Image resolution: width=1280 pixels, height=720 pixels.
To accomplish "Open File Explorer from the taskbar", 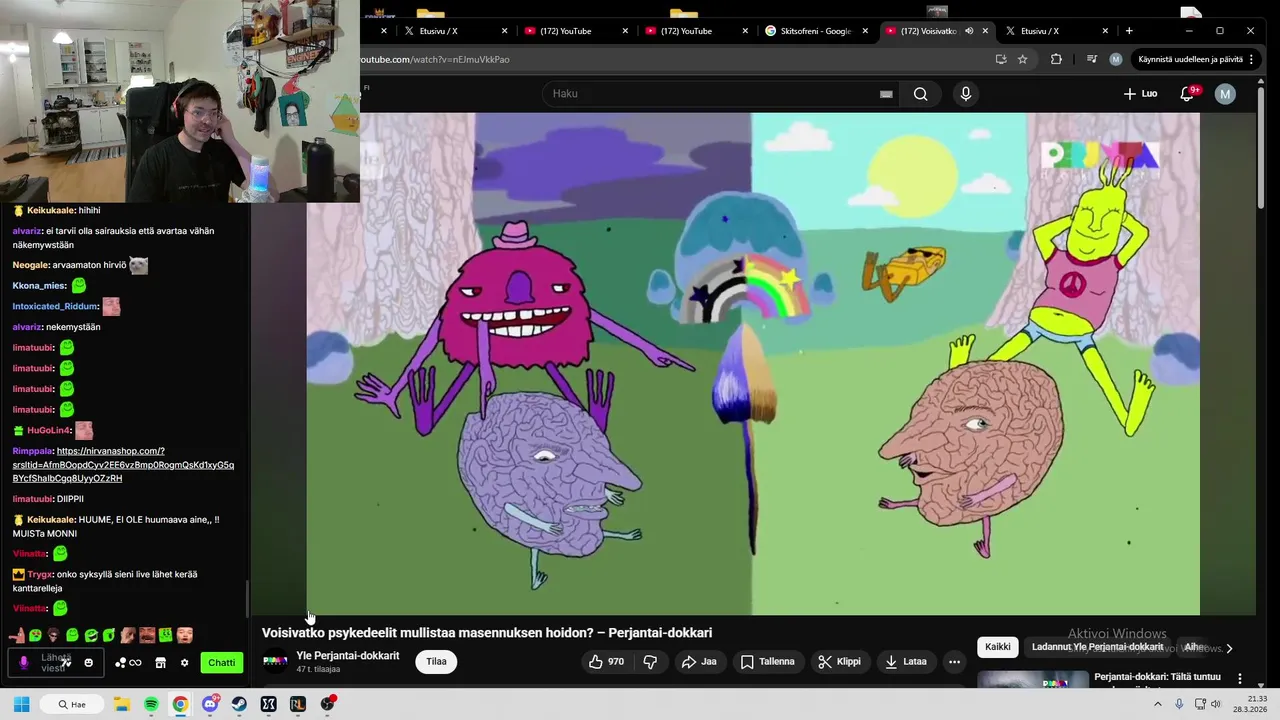I will pyautogui.click(x=122, y=704).
